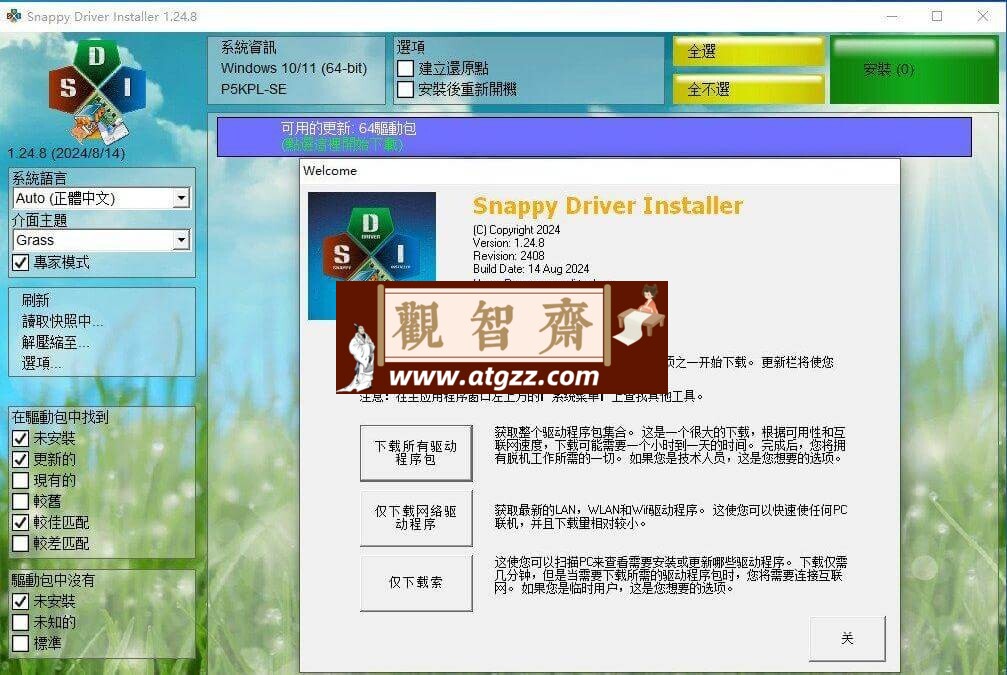Uncheck 未安裝 under 在驅動包中找到
The width and height of the screenshot is (1007, 675).
pos(21,438)
